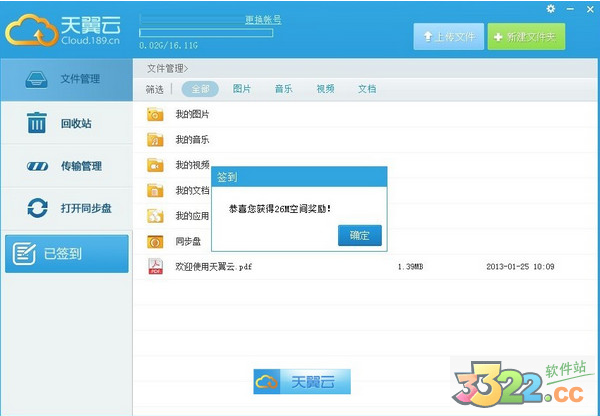Go to 回收站 in the sidebar
The height and width of the screenshot is (416, 600).
click(67, 123)
